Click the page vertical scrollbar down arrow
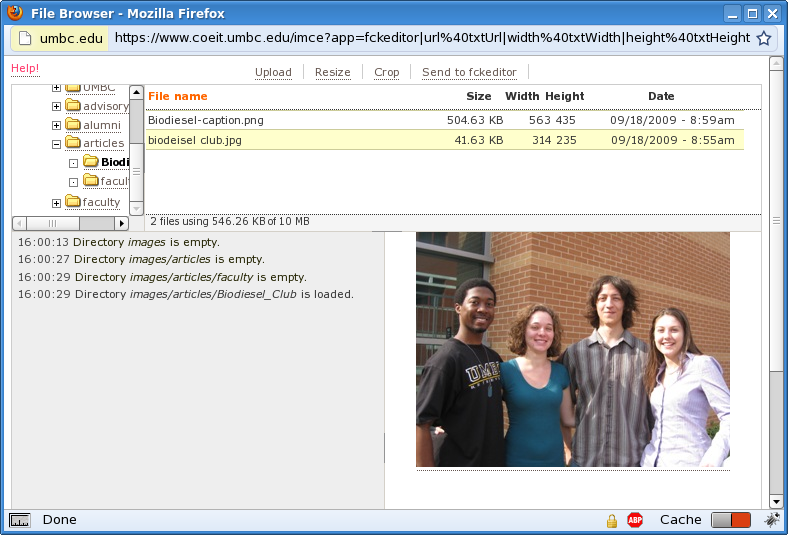Screen dimensions: 788x535 coord(776,501)
